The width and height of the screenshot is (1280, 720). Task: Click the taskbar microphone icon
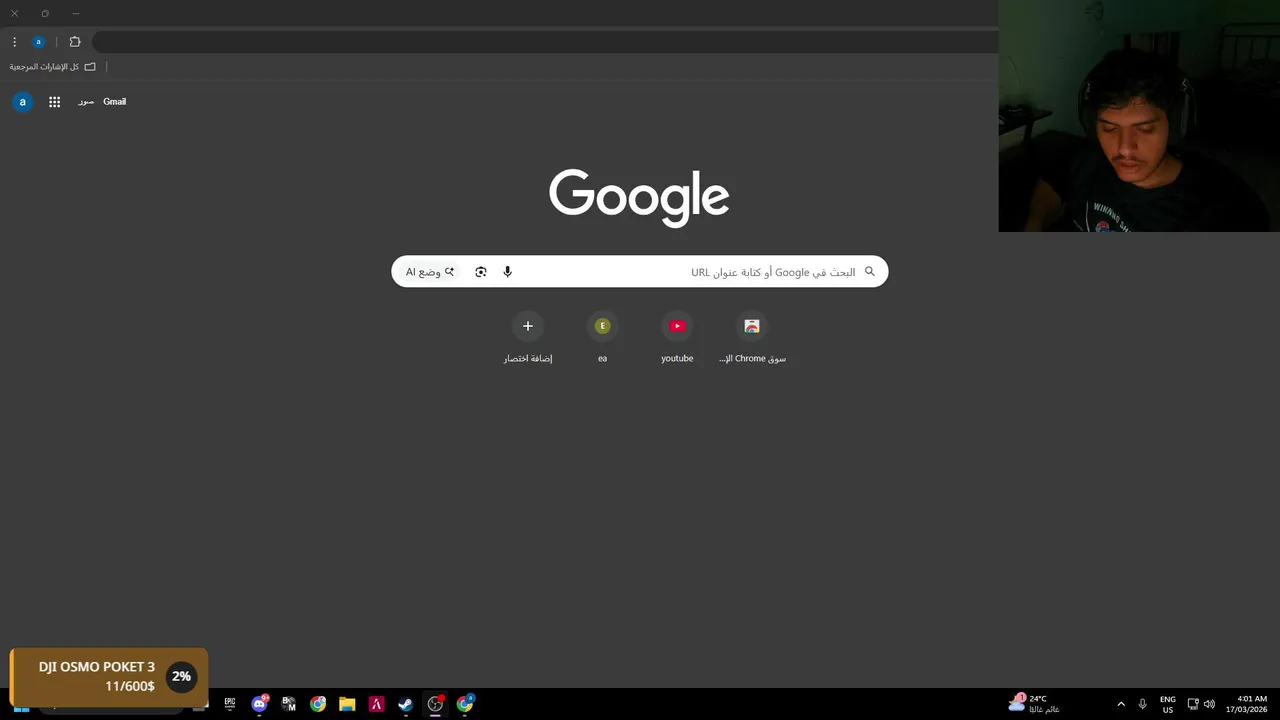1142,704
